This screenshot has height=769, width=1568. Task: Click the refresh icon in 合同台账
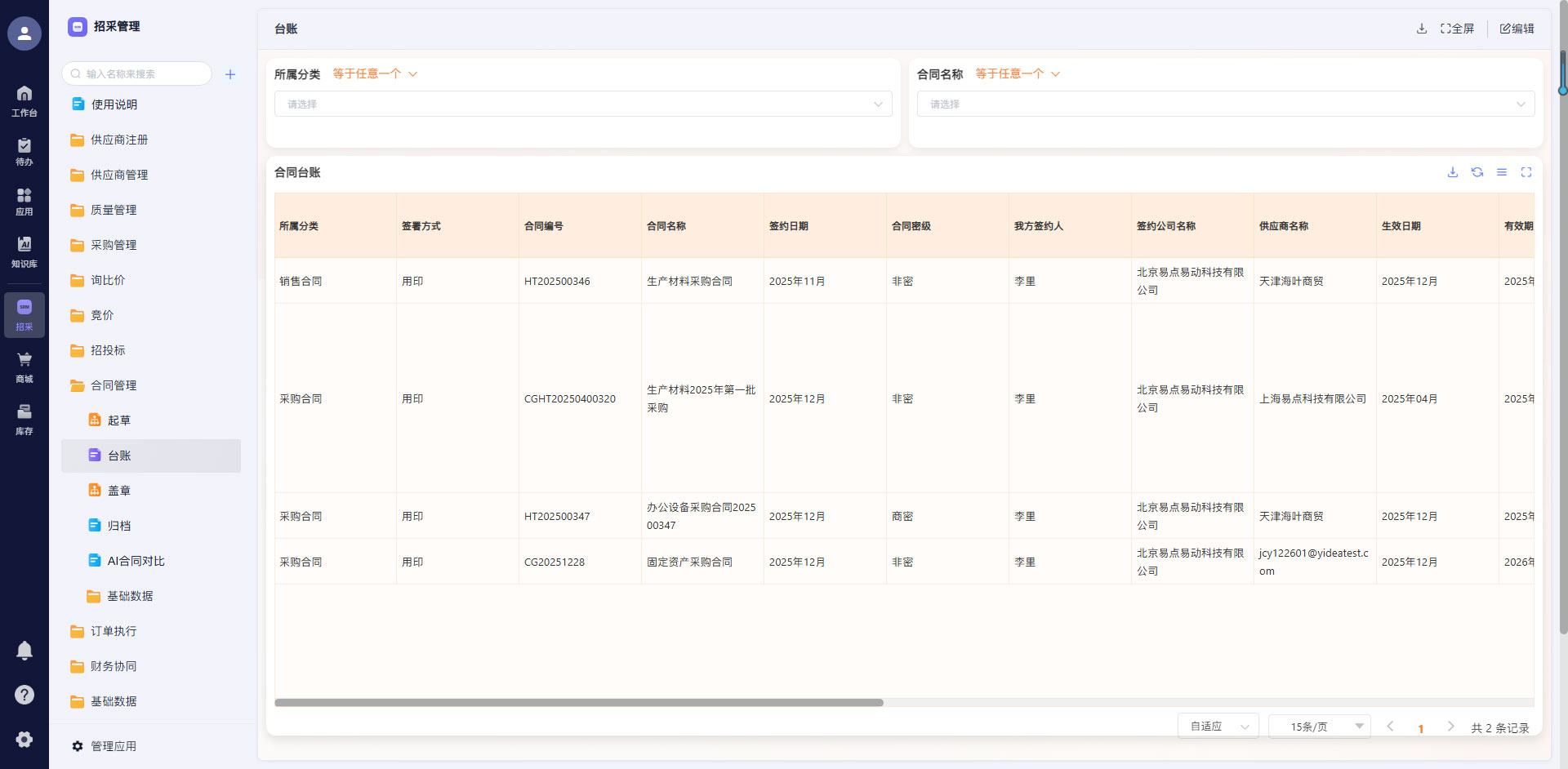[x=1477, y=172]
